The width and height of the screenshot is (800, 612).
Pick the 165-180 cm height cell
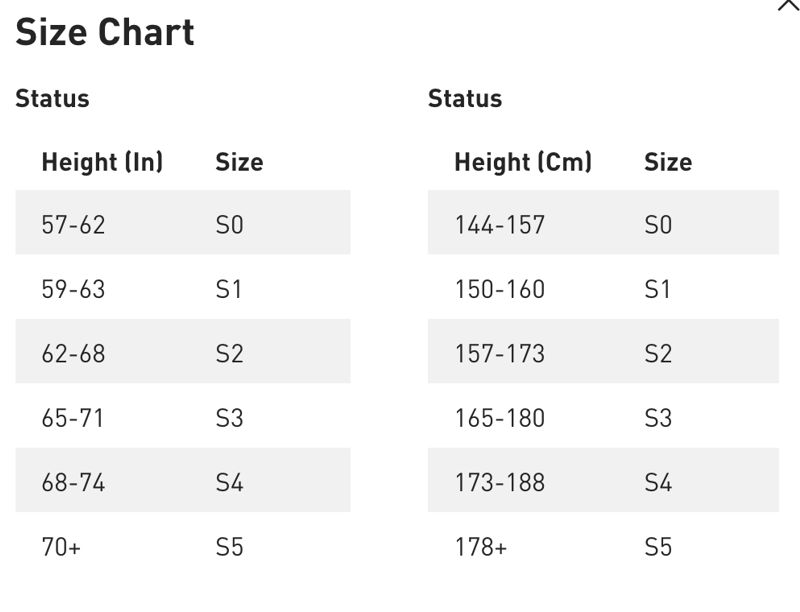(500, 418)
